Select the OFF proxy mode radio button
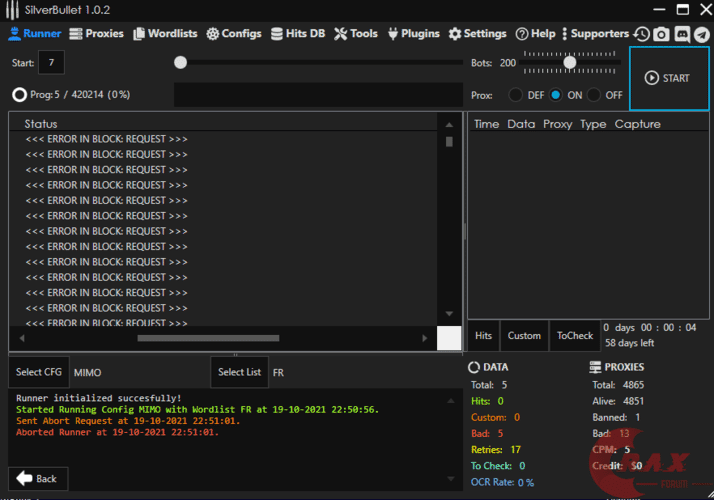This screenshot has height=500, width=714. (594, 95)
